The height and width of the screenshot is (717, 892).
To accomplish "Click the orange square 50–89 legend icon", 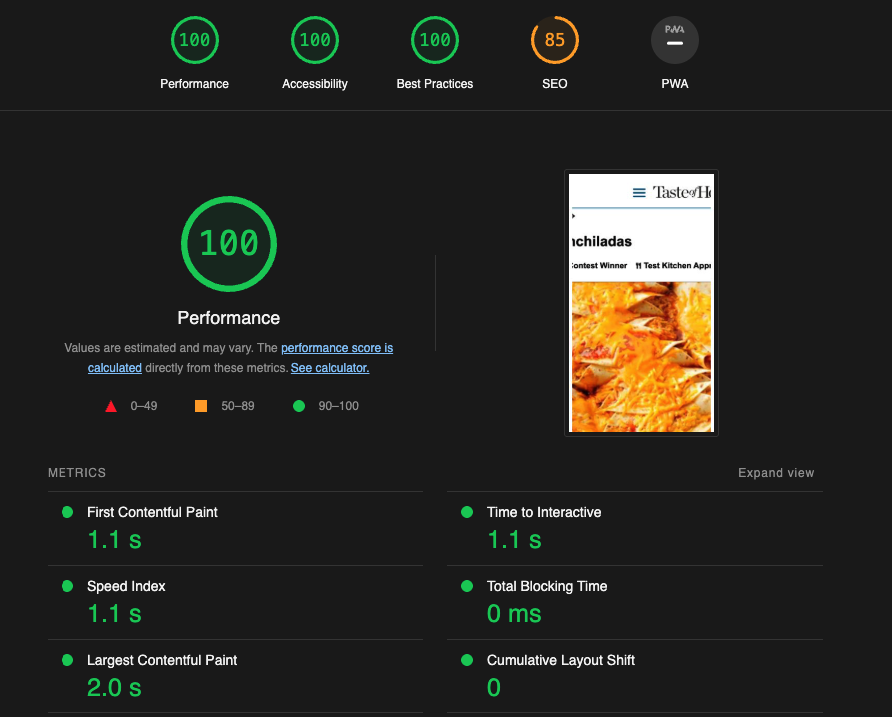I will tap(201, 406).
